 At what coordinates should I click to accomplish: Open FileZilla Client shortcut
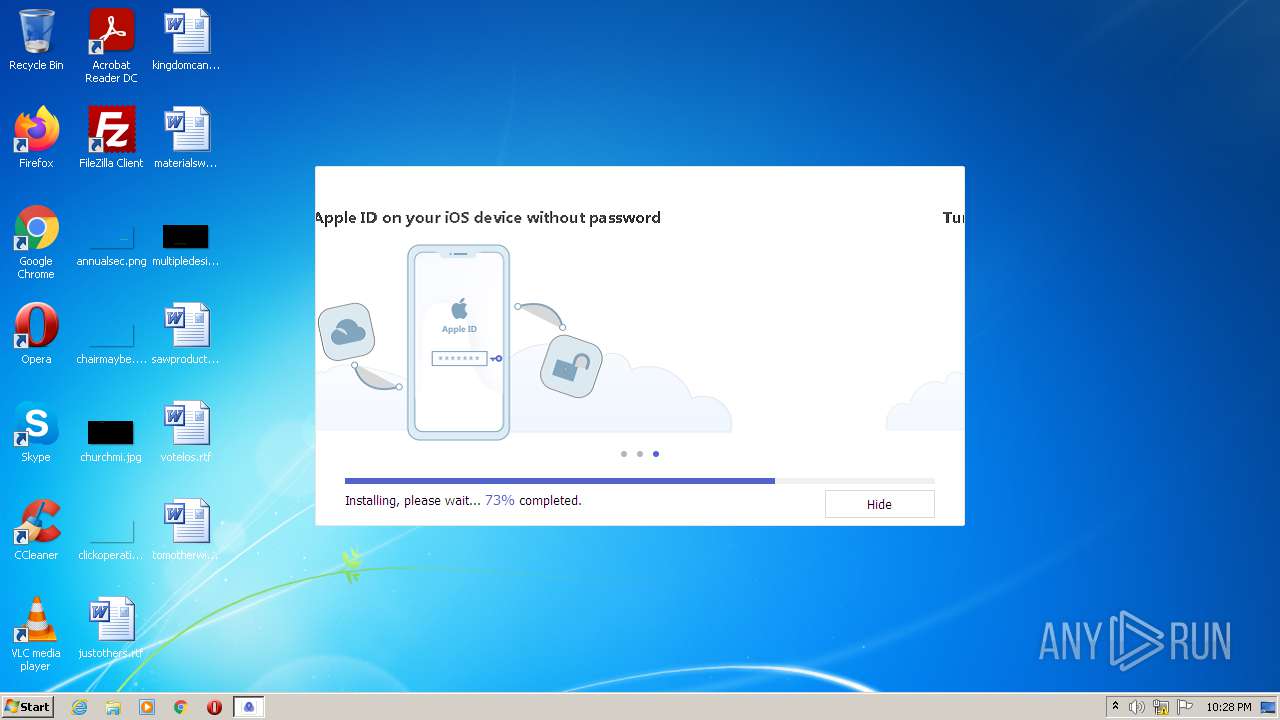111,138
